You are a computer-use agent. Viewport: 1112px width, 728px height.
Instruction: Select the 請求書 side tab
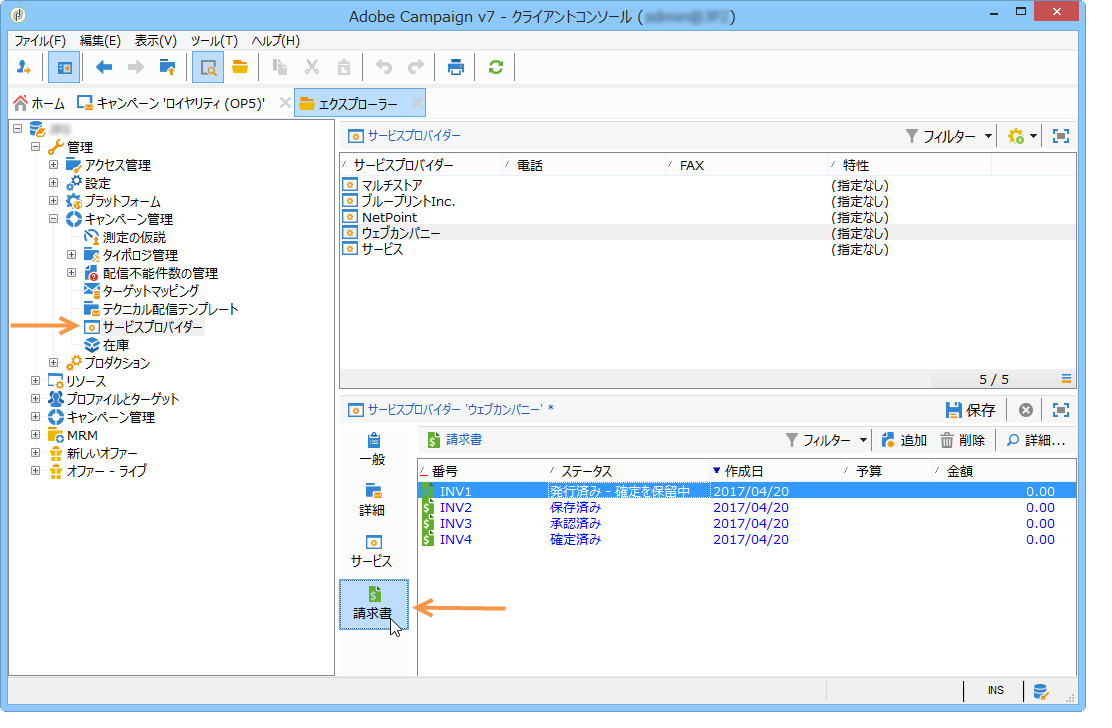tap(373, 604)
